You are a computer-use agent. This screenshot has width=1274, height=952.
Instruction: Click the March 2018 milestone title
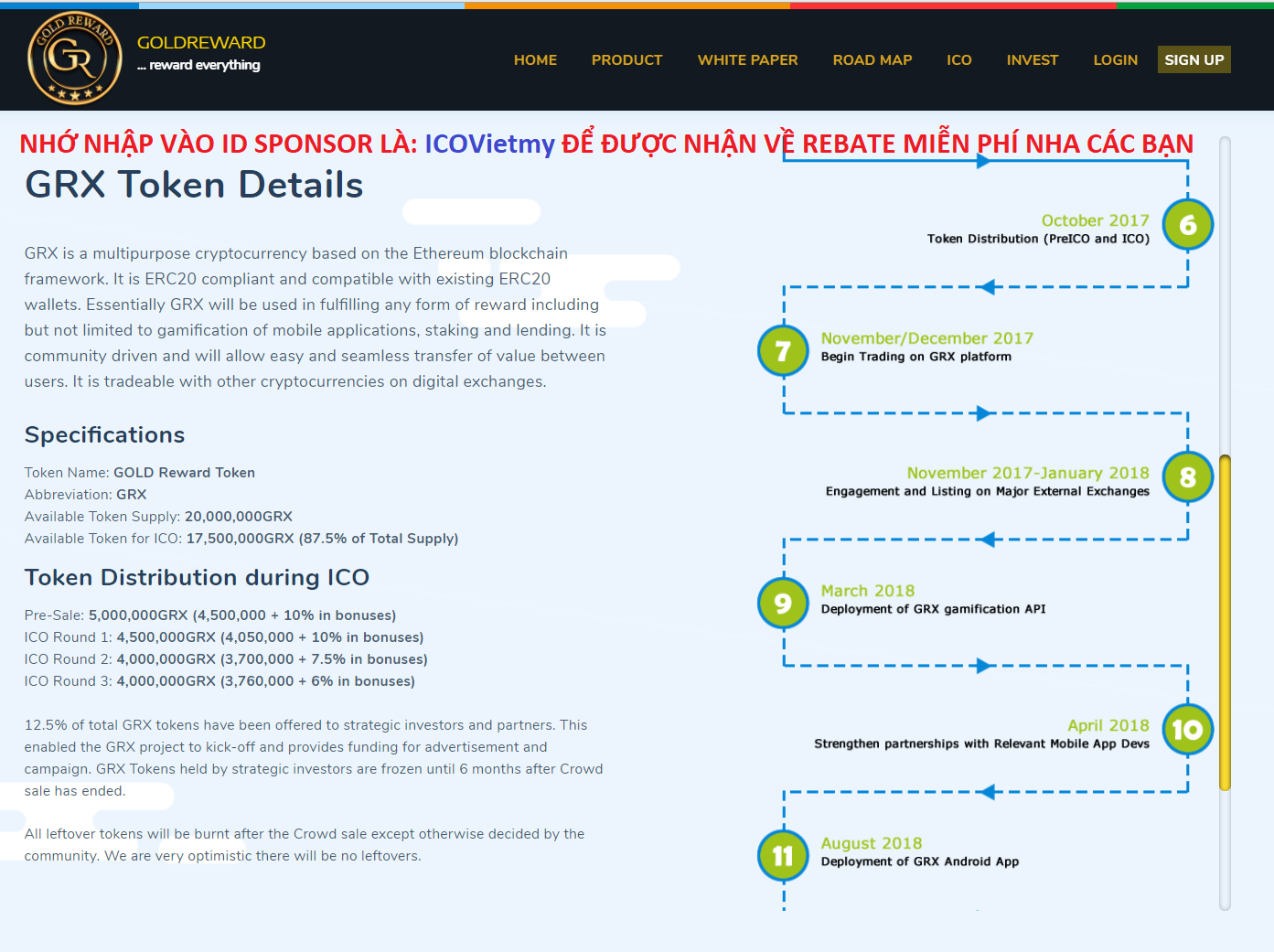(867, 591)
